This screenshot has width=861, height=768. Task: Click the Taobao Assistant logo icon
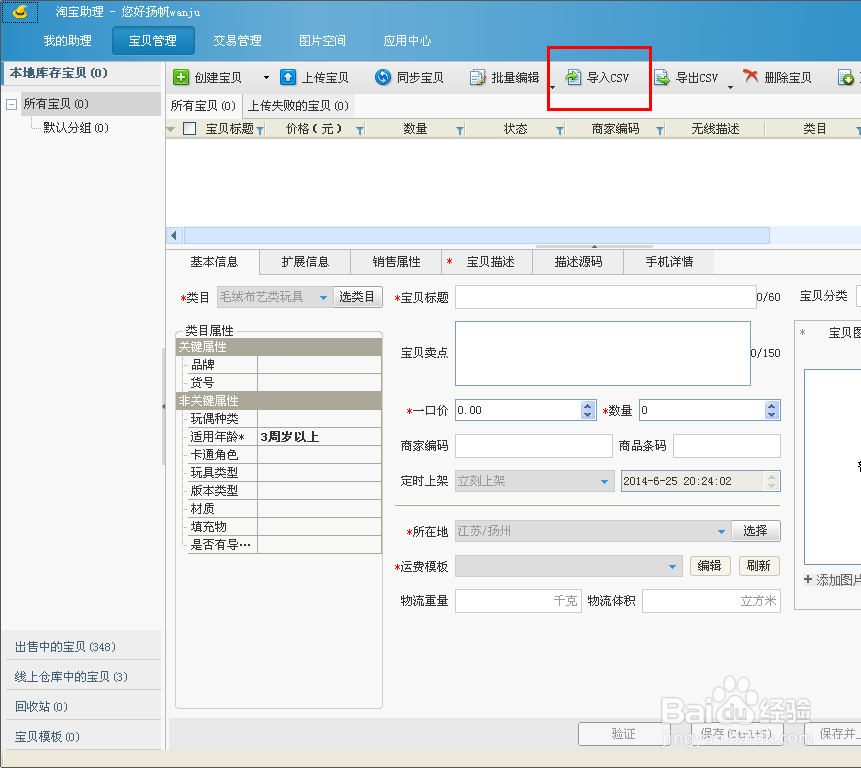click(x=20, y=12)
